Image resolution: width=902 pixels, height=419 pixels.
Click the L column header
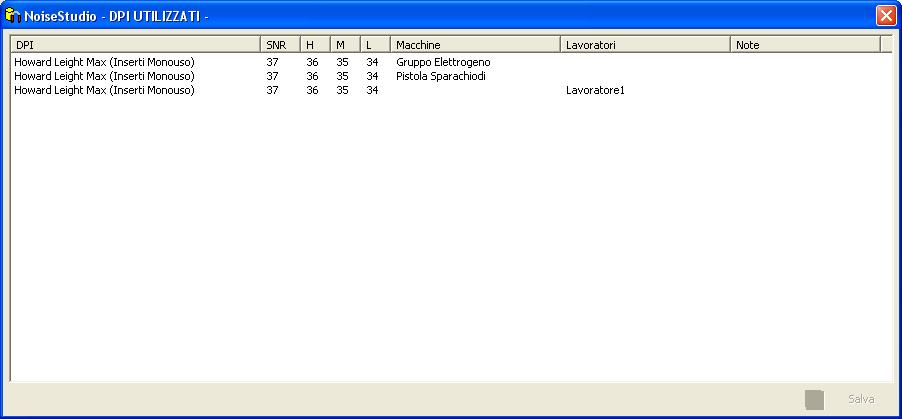coord(376,45)
